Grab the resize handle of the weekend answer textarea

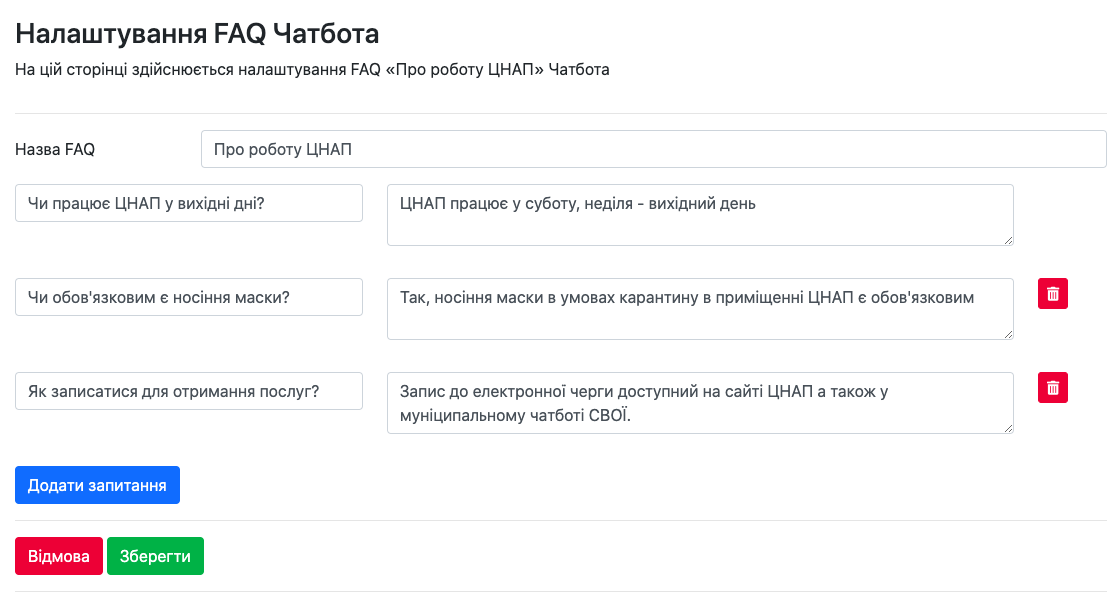(x=1008, y=239)
